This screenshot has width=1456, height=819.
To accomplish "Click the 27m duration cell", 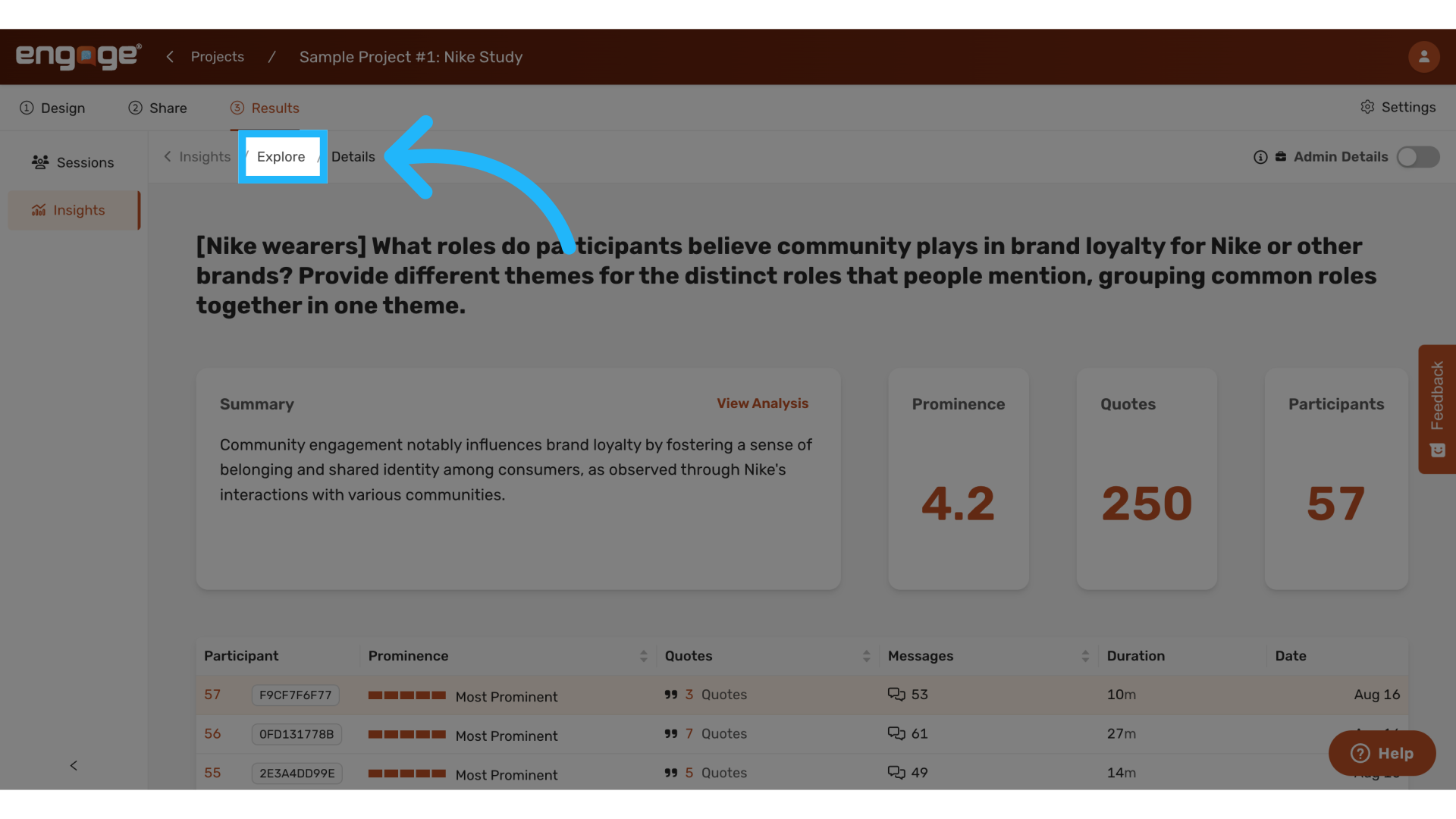I will [x=1122, y=734].
